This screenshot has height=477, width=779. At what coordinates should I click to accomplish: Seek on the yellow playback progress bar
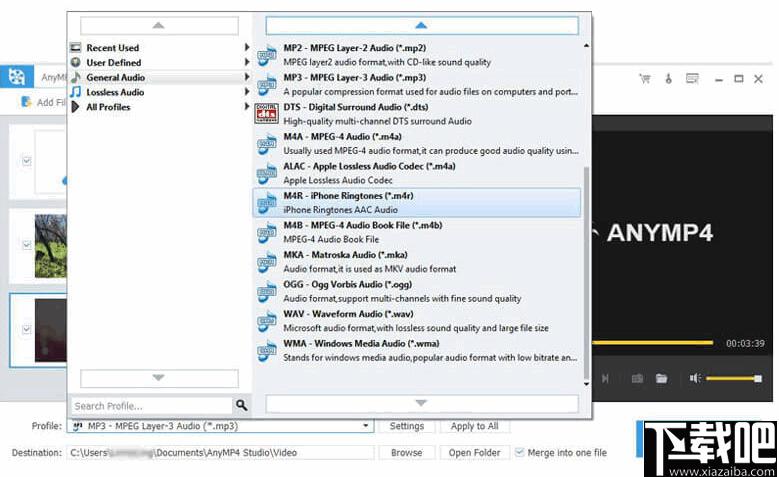tap(652, 343)
